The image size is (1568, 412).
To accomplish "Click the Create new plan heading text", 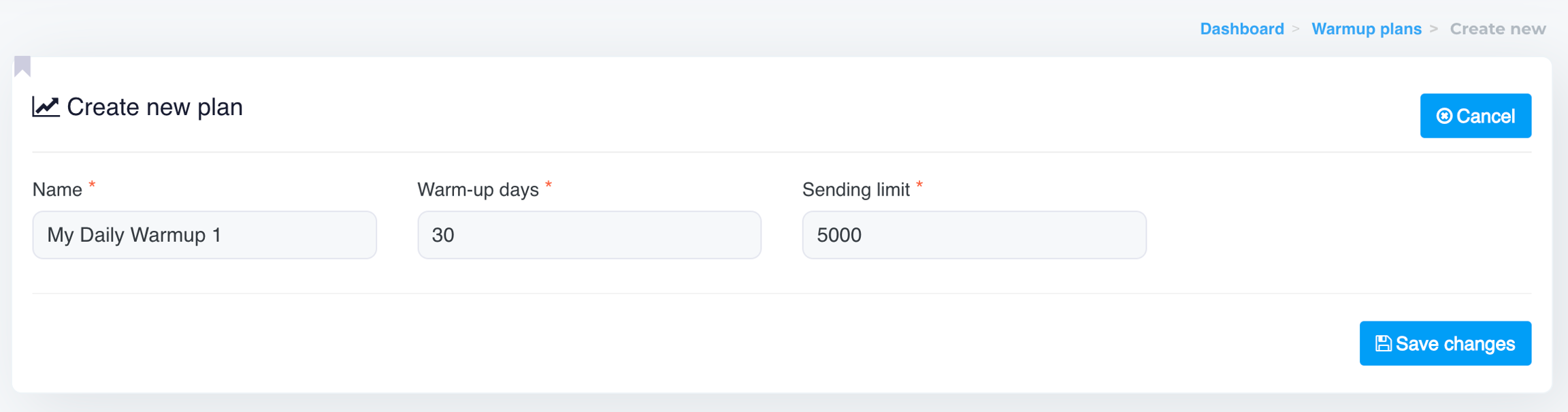I will (x=154, y=107).
